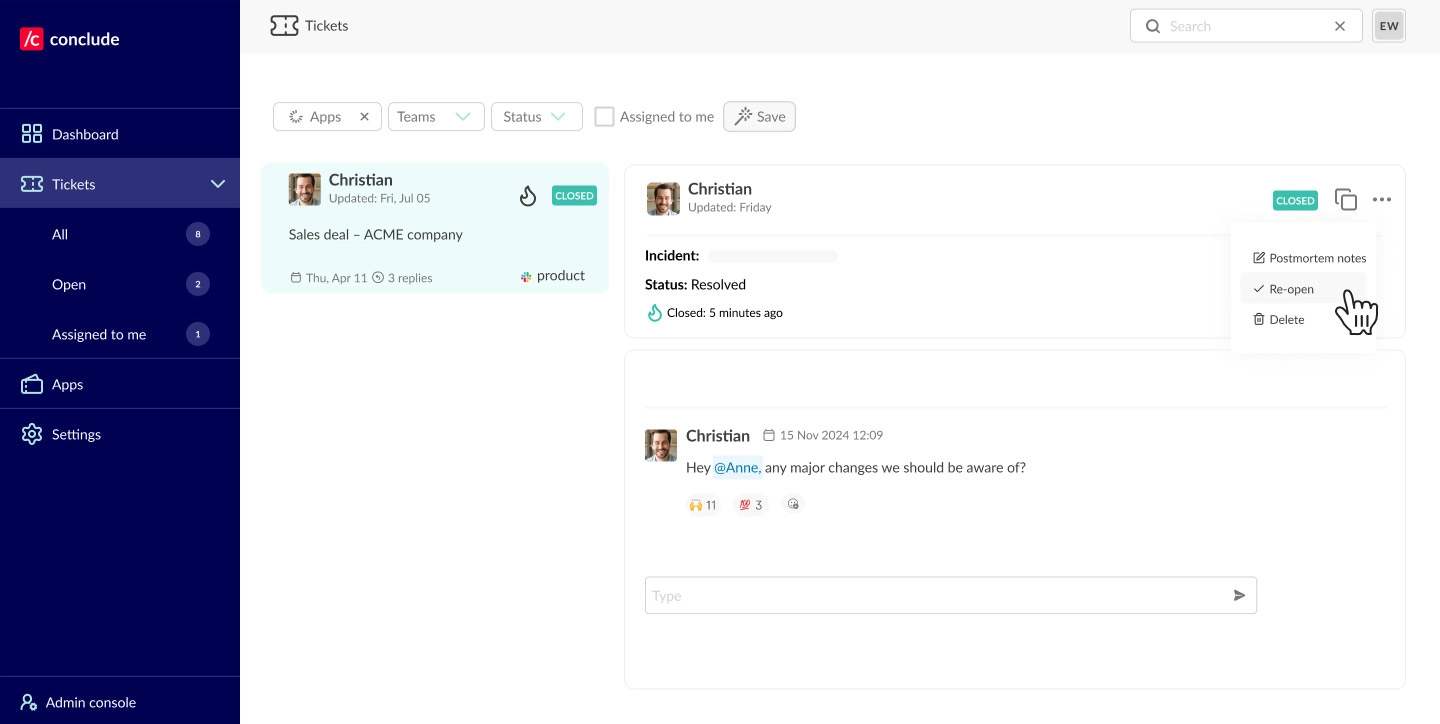The width and height of the screenshot is (1440, 724).
Task: Expand the Teams filter dropdown
Action: click(x=435, y=117)
